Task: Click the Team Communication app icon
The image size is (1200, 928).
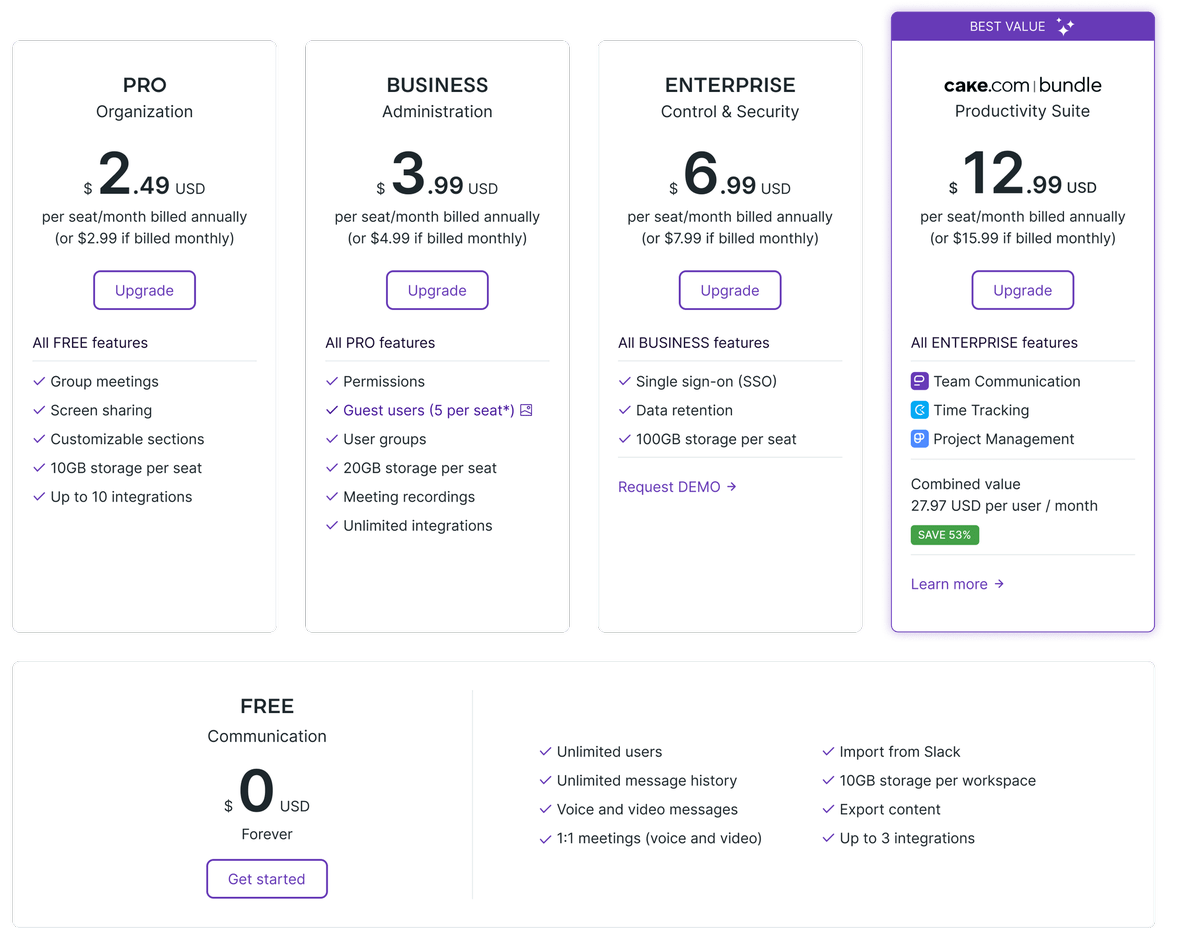Action: click(x=920, y=381)
